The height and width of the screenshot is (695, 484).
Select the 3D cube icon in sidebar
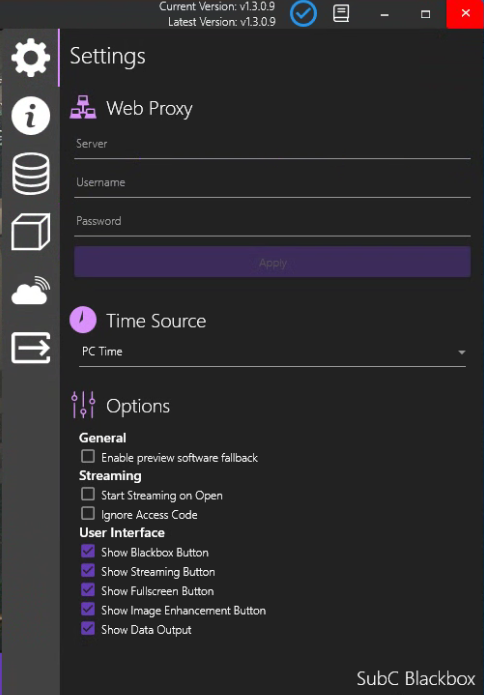click(31, 231)
